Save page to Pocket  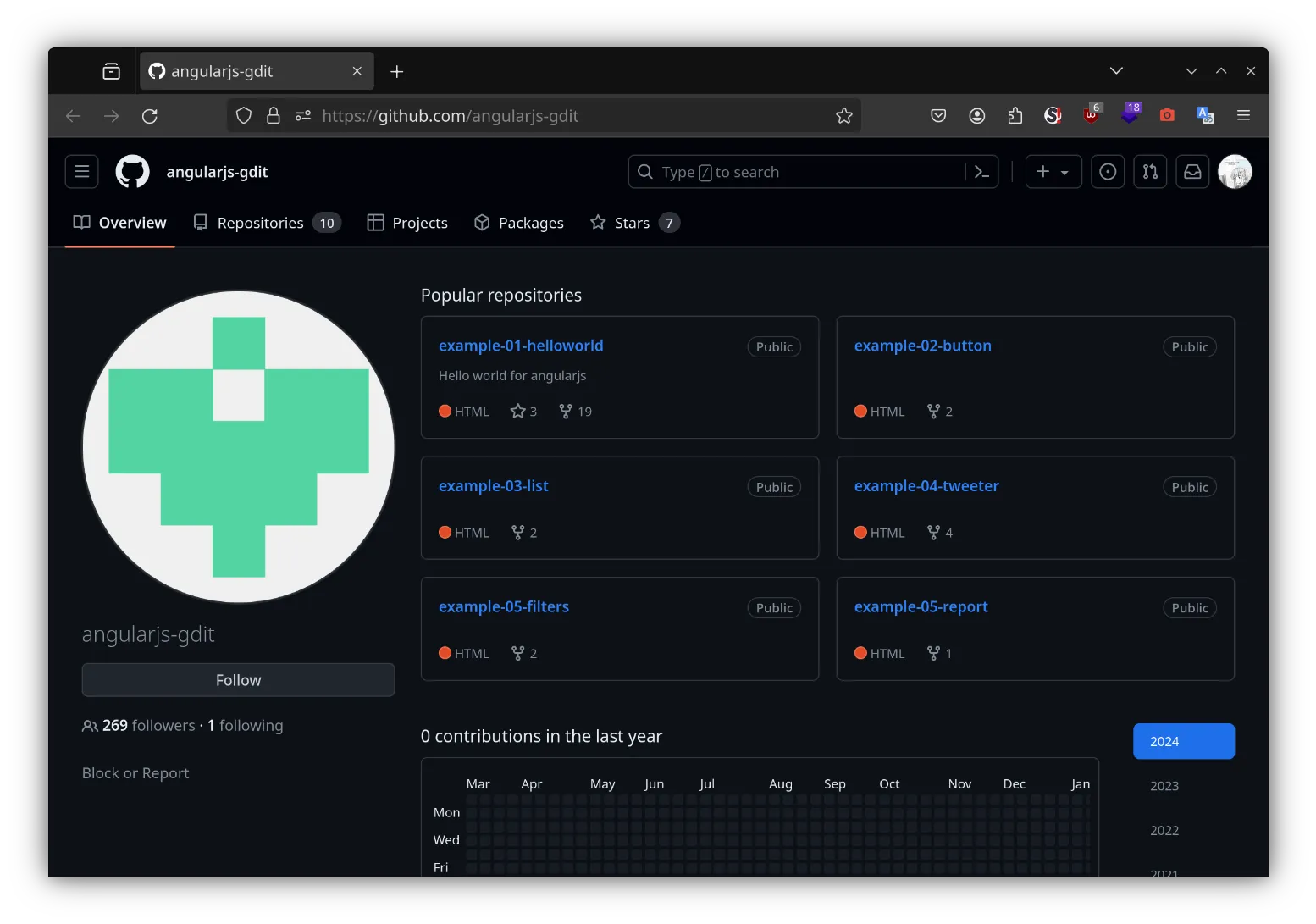[x=938, y=116]
